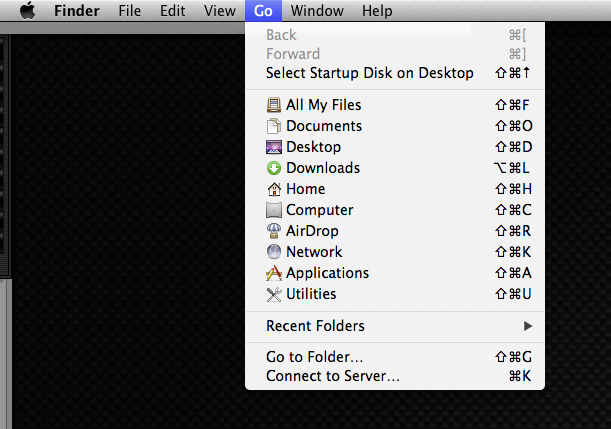Viewport: 611px width, 429px height.
Task: Click the Computer monitor icon
Action: point(274,210)
